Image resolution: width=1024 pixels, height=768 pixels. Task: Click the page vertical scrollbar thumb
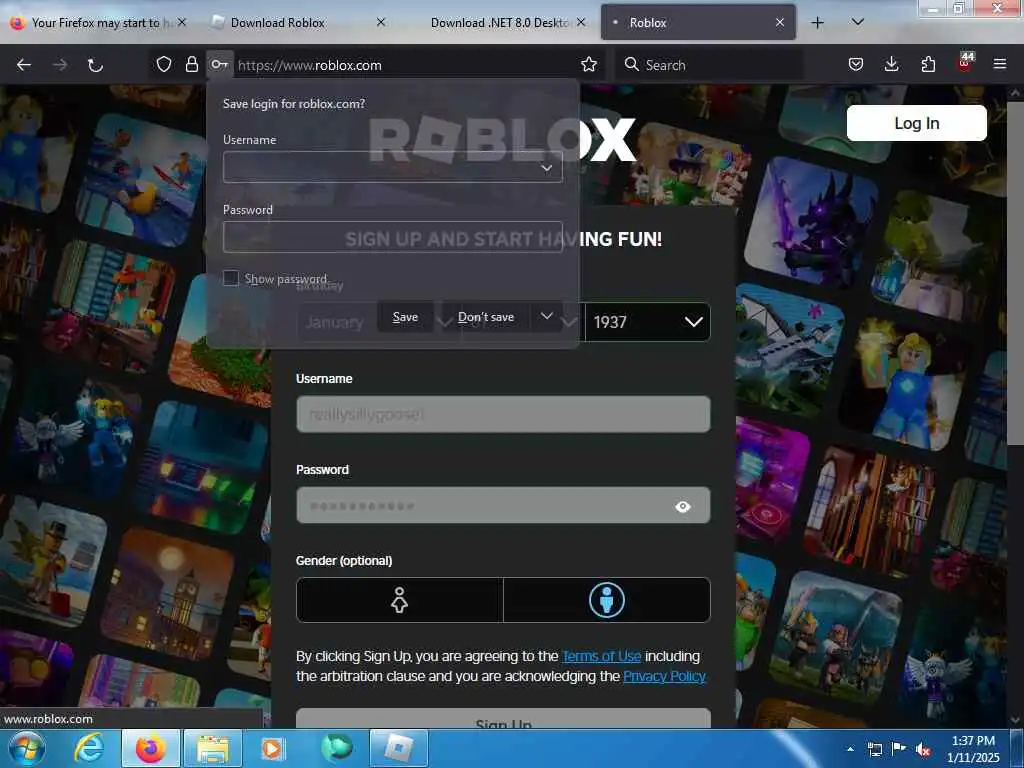point(1014,272)
